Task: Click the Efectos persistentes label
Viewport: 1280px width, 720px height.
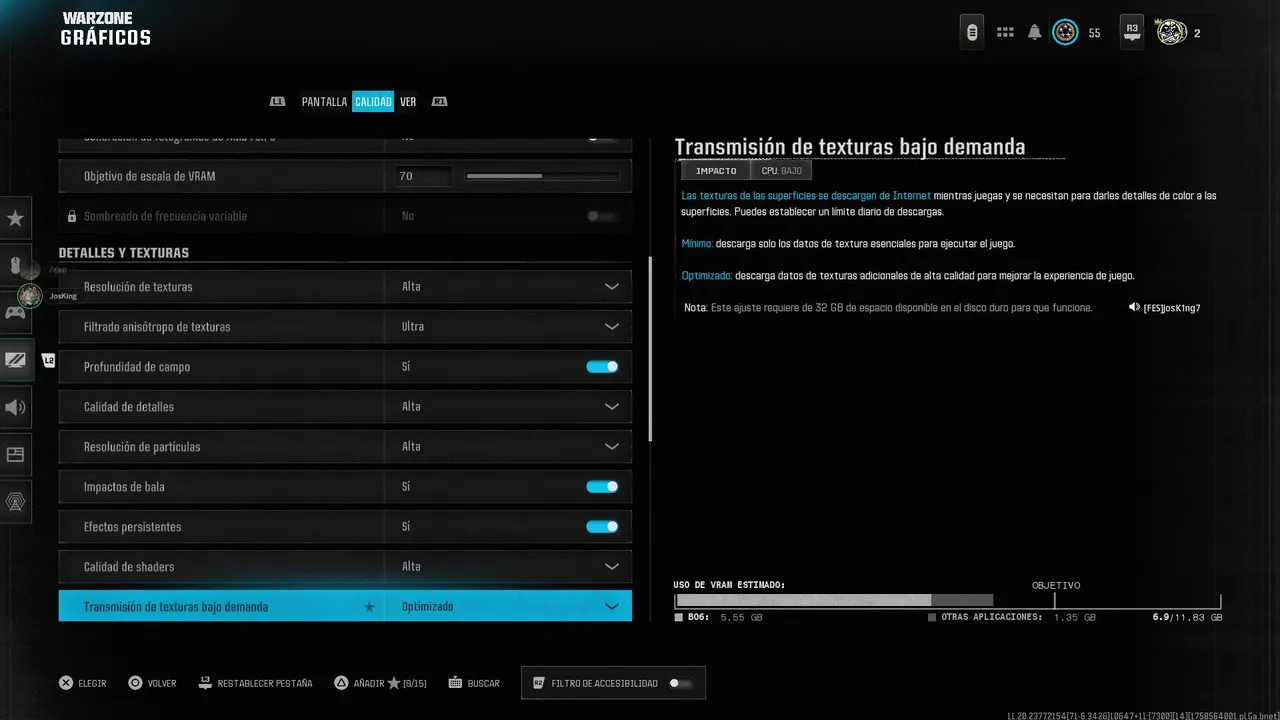Action: pos(132,527)
